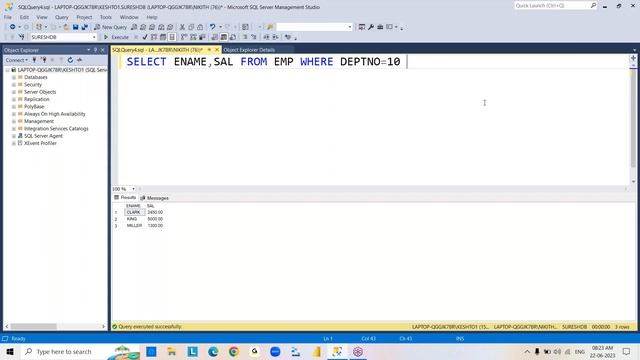This screenshot has width=640, height=360.
Task: Click the Execute query button
Action: [117, 37]
